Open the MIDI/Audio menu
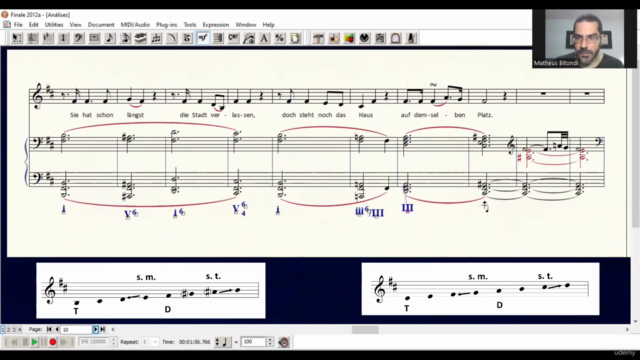 pos(135,25)
